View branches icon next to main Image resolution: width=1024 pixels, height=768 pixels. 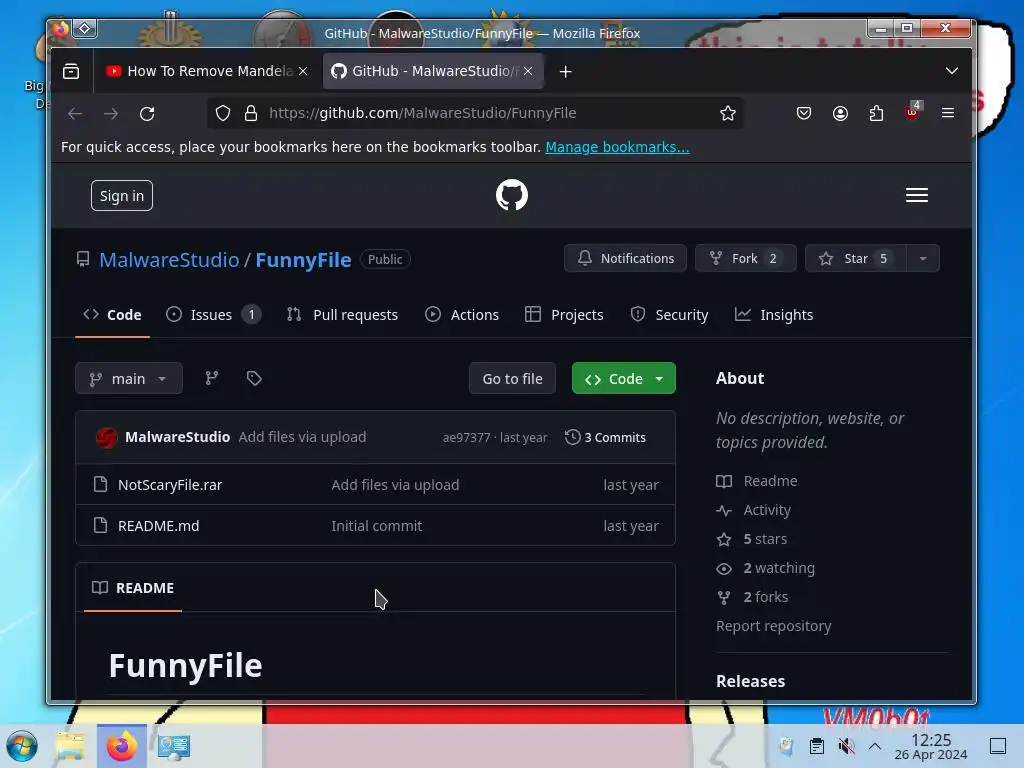click(212, 378)
